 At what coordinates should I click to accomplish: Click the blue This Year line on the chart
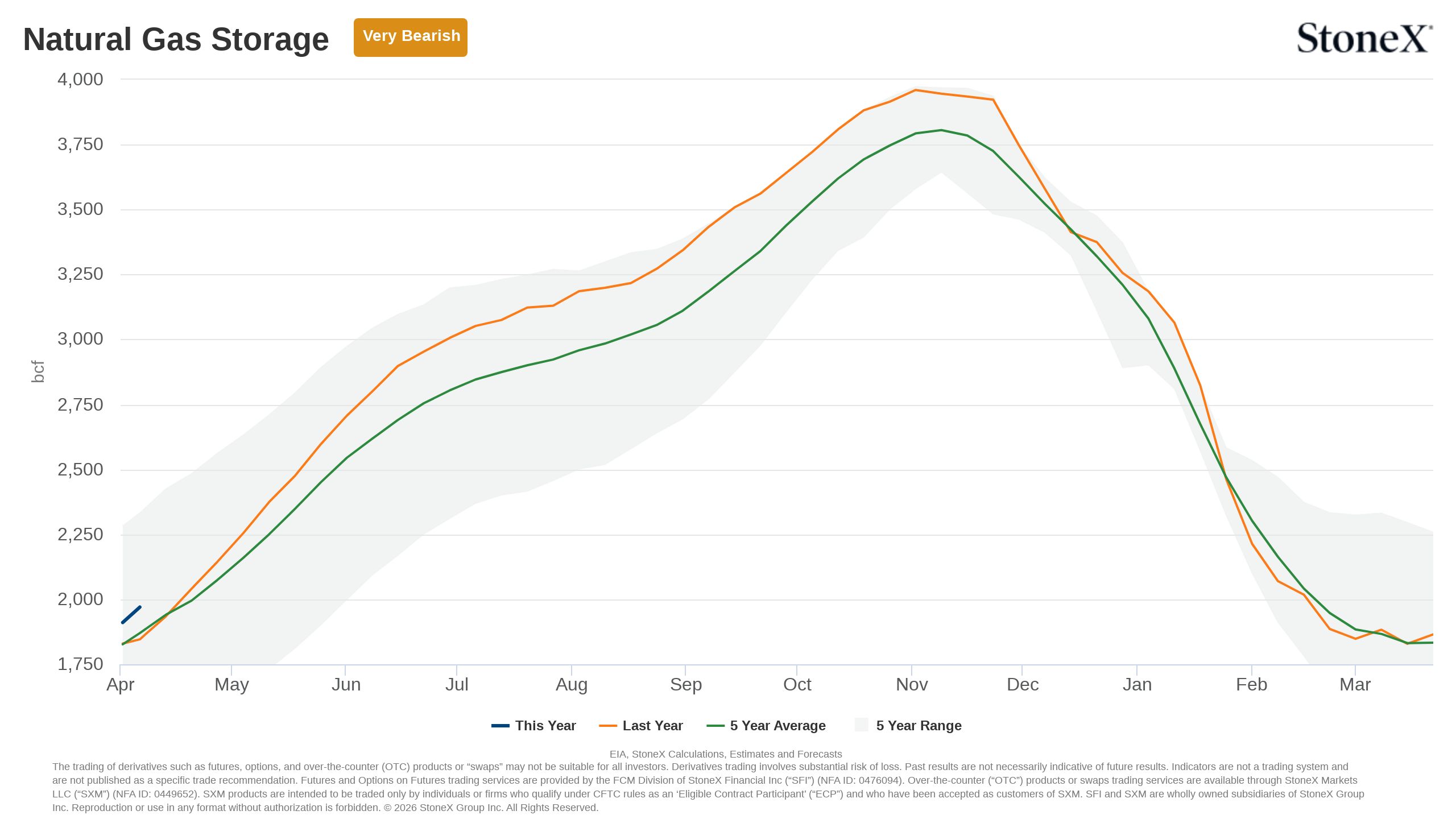(x=131, y=615)
